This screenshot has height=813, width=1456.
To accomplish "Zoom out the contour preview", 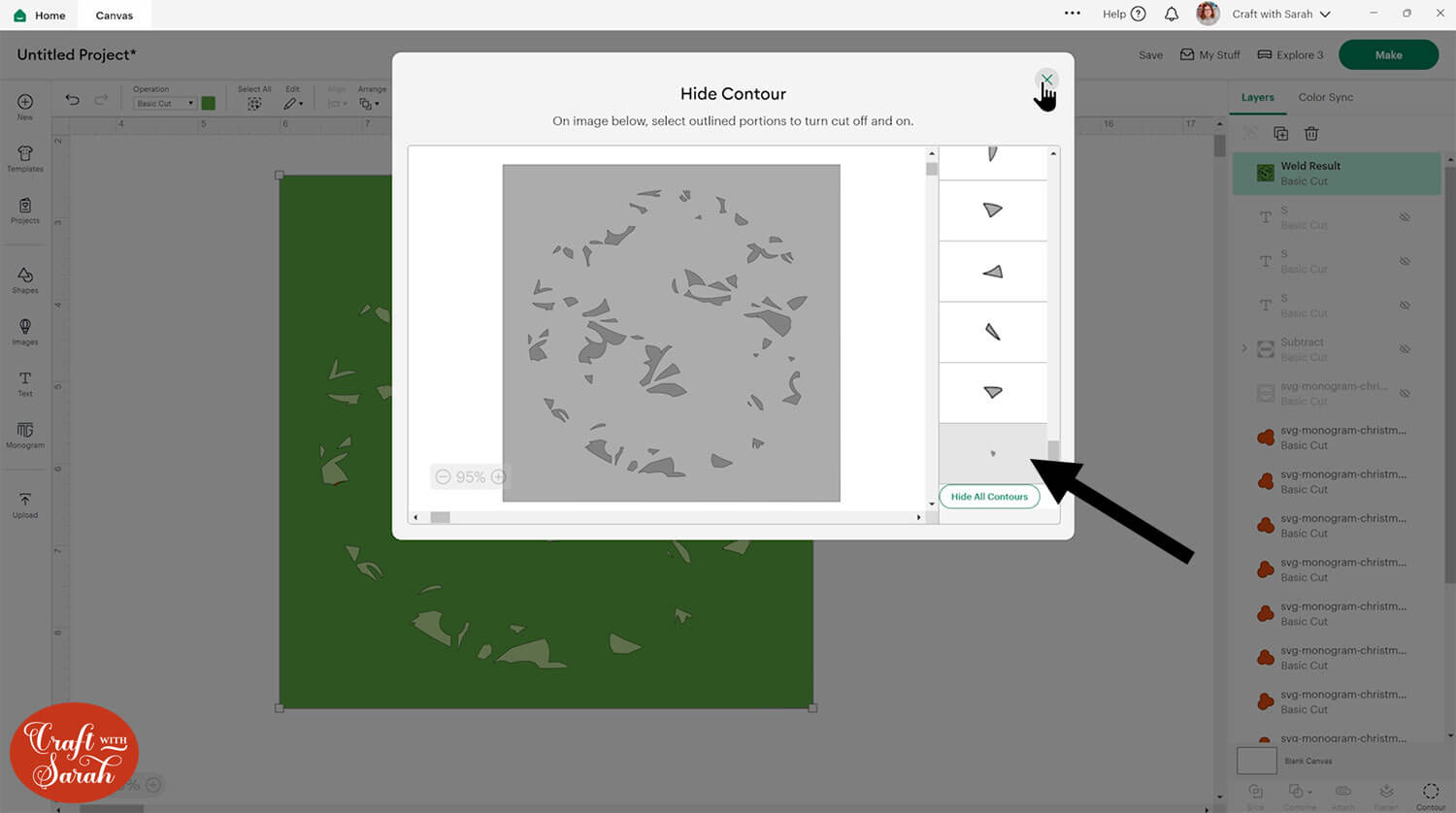I will point(443,476).
